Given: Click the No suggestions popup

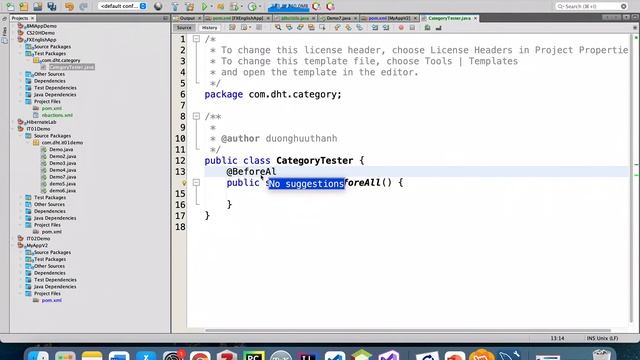Looking at the screenshot, I should (x=306, y=184).
